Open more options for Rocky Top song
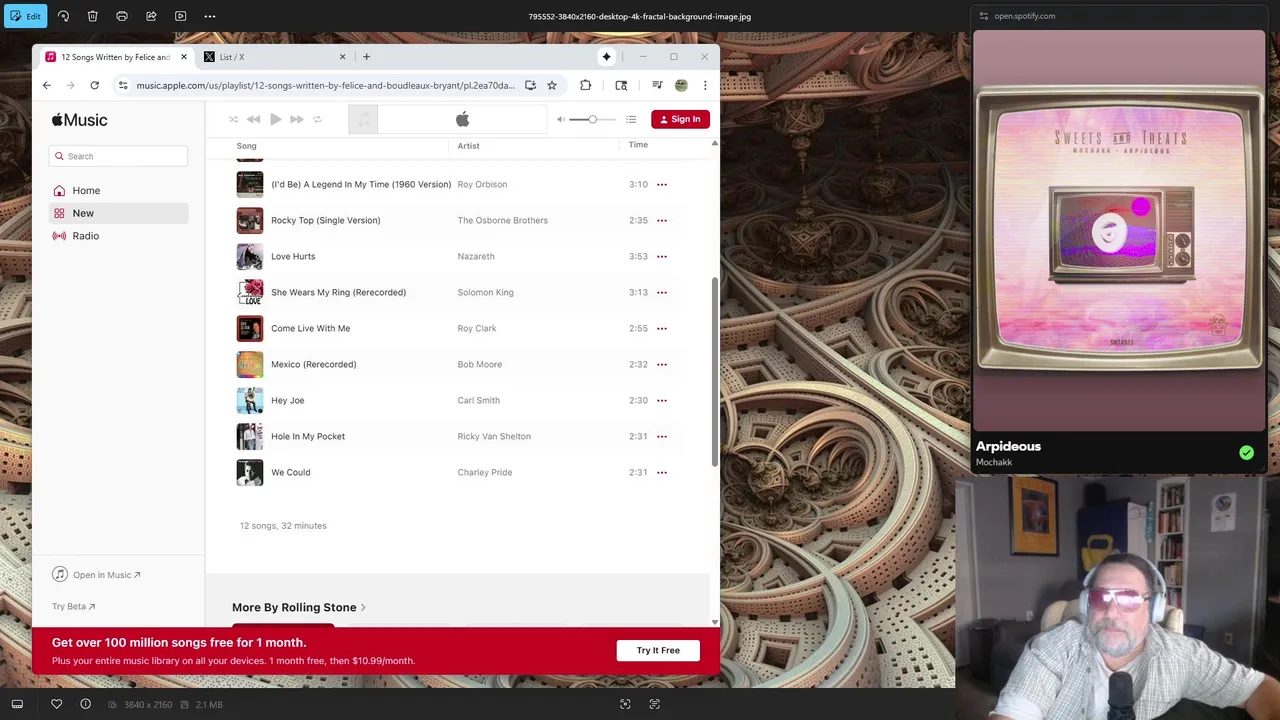This screenshot has width=1280, height=720. [x=661, y=220]
